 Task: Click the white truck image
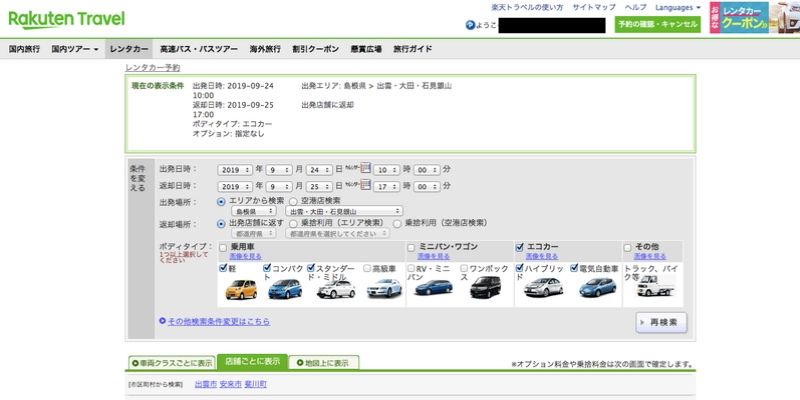[x=655, y=286]
